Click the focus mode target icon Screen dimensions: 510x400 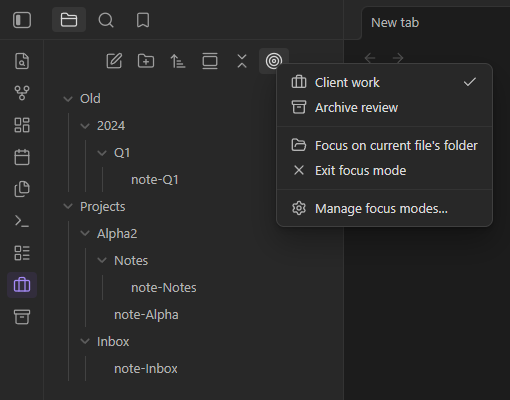pos(274,61)
